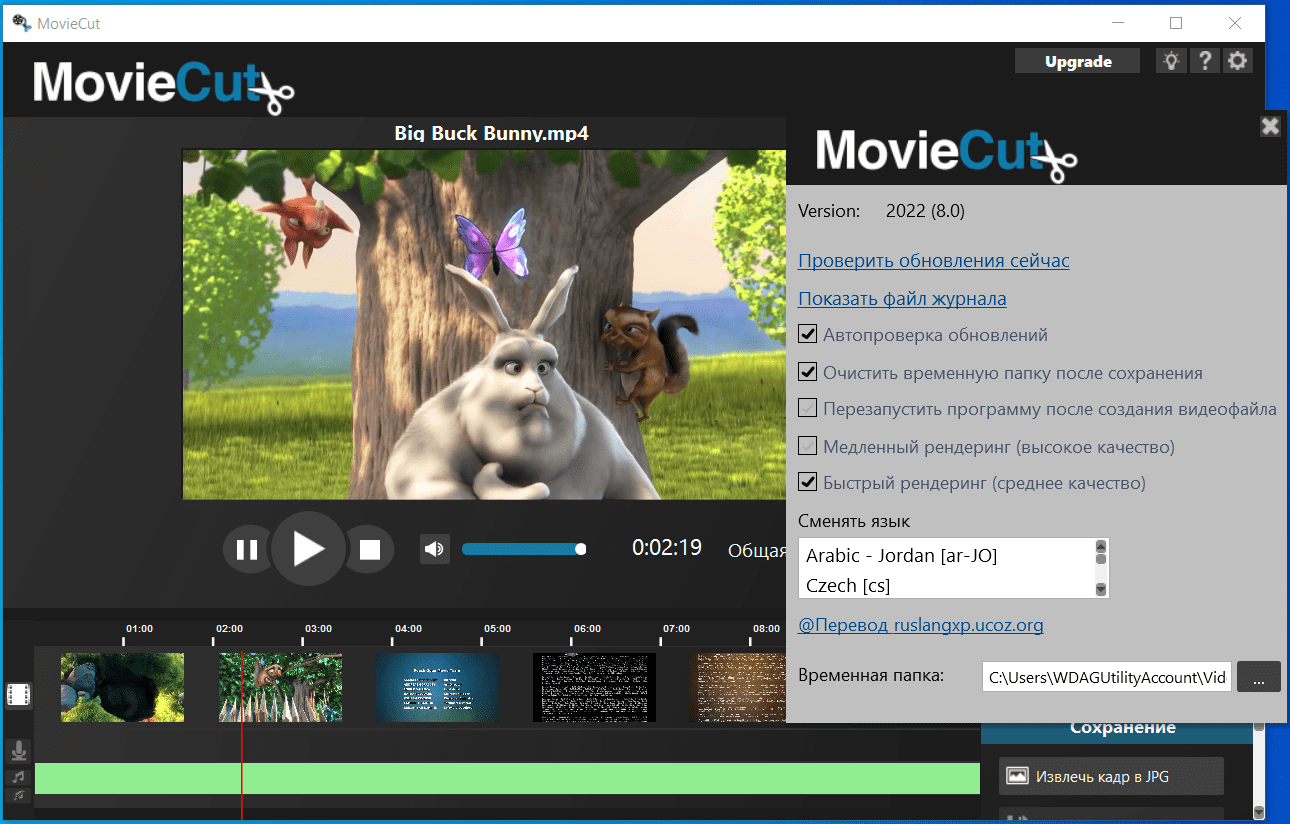Image resolution: width=1290 pixels, height=824 pixels.
Task: Click the '...' browse folder button
Action: tap(1259, 677)
